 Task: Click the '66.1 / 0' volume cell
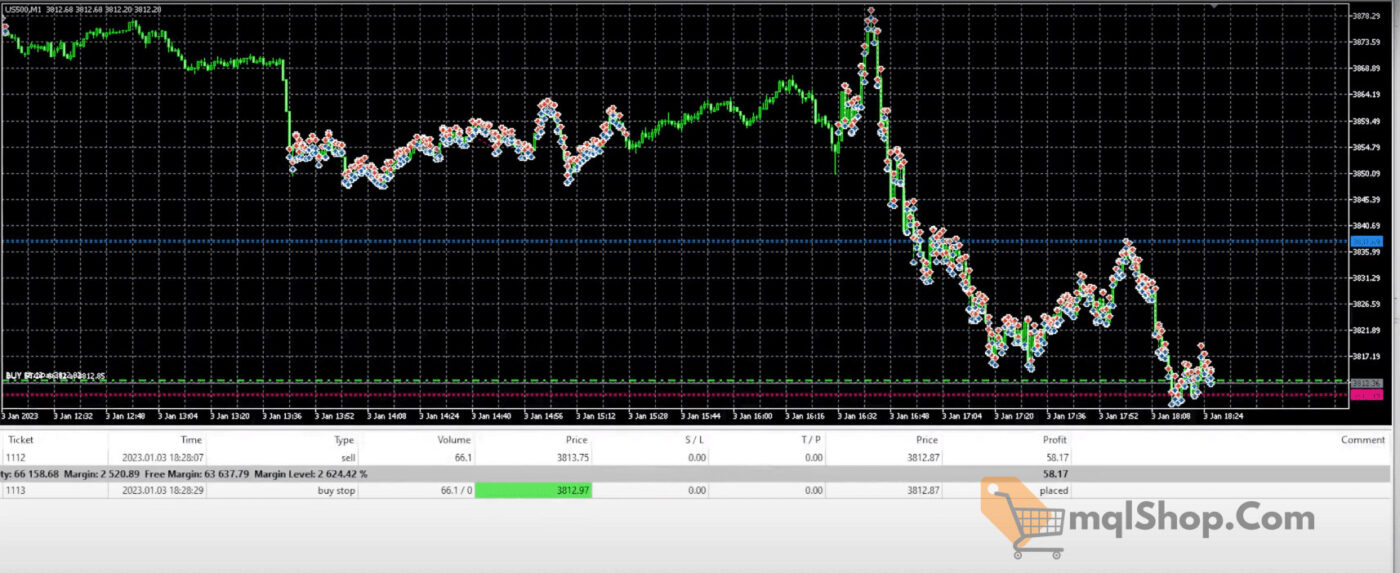pyautogui.click(x=457, y=491)
